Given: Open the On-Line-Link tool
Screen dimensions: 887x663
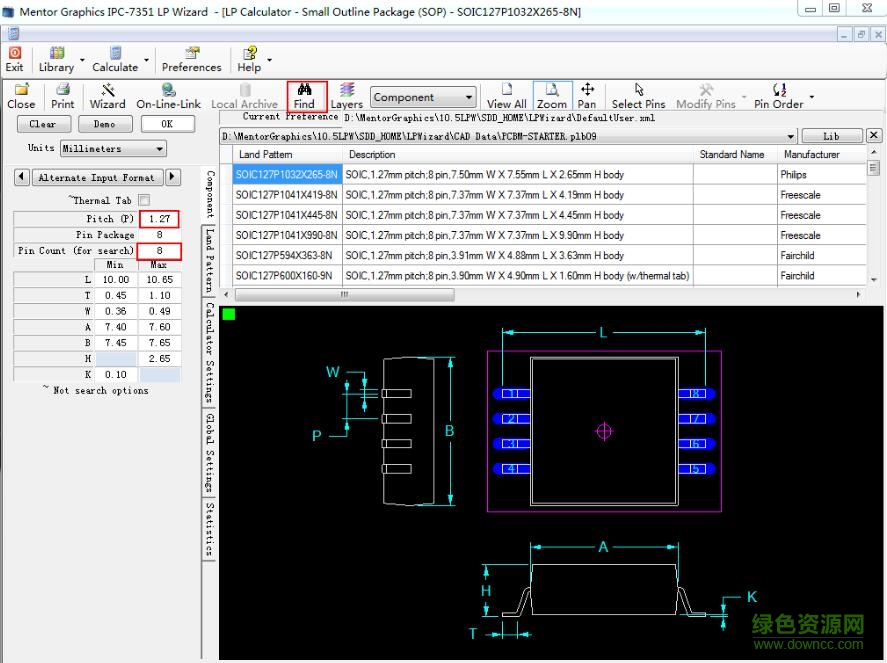Looking at the screenshot, I should pyautogui.click(x=168, y=96).
